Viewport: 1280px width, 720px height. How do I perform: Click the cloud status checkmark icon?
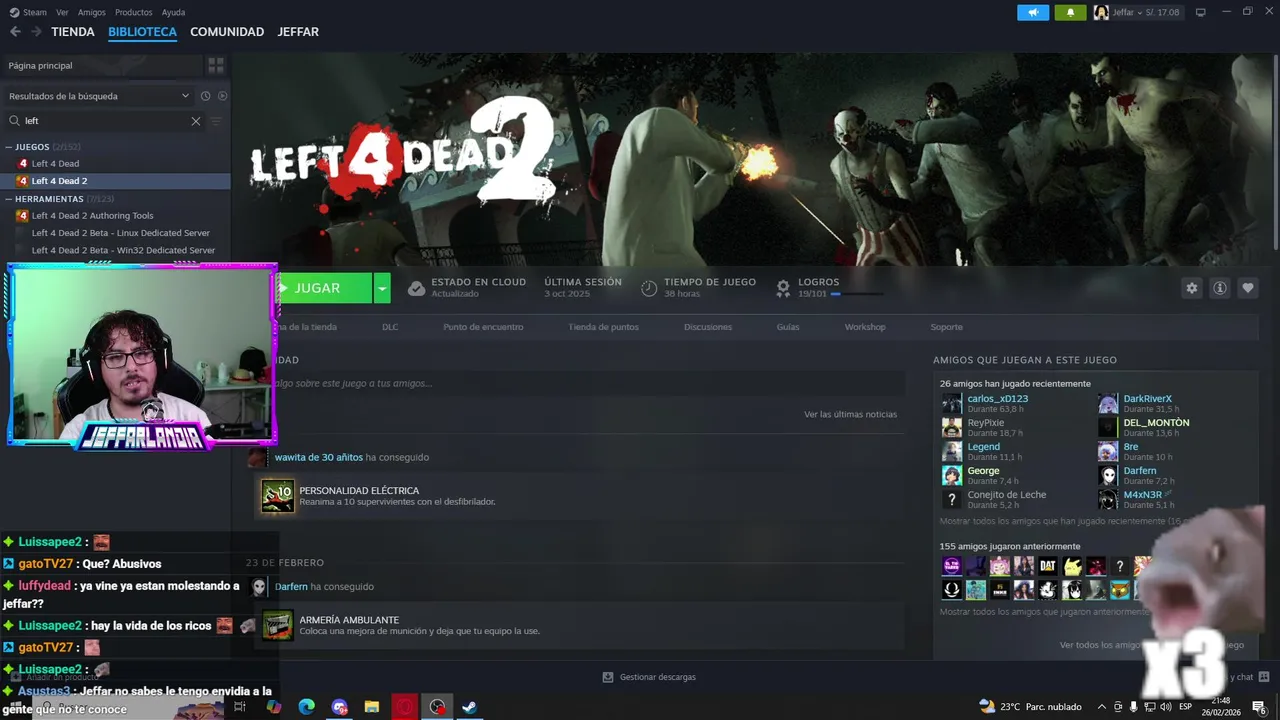(x=416, y=288)
